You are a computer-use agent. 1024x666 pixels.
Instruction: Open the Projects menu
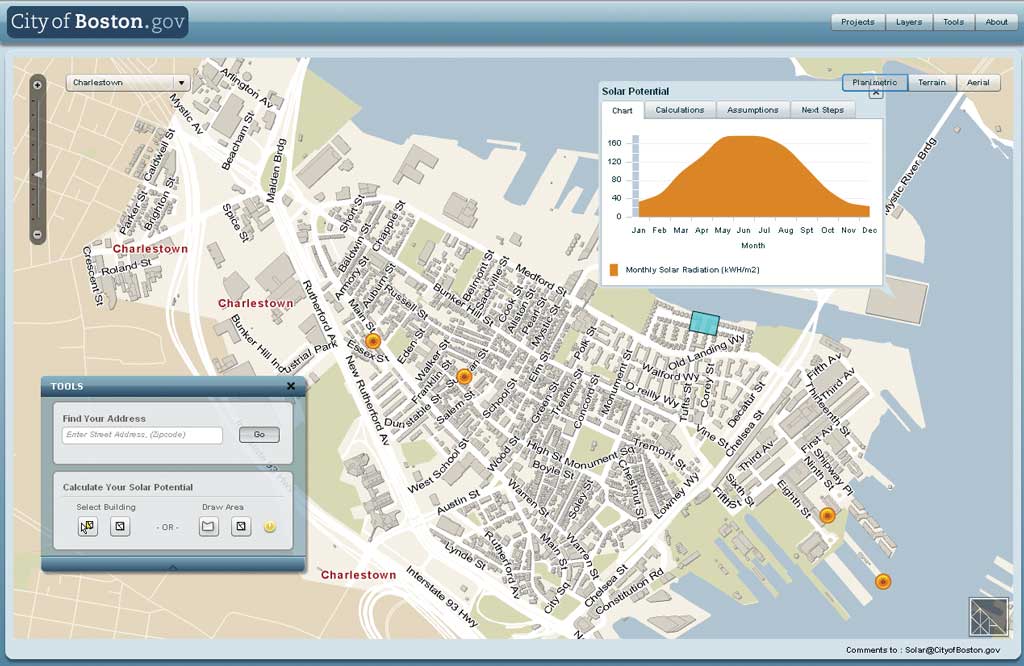tap(857, 22)
